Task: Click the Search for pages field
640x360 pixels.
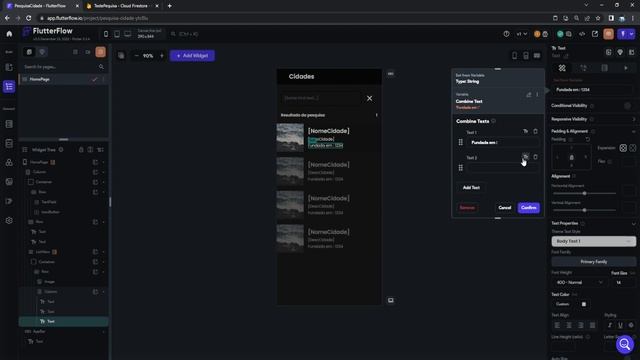Action: tap(59, 67)
